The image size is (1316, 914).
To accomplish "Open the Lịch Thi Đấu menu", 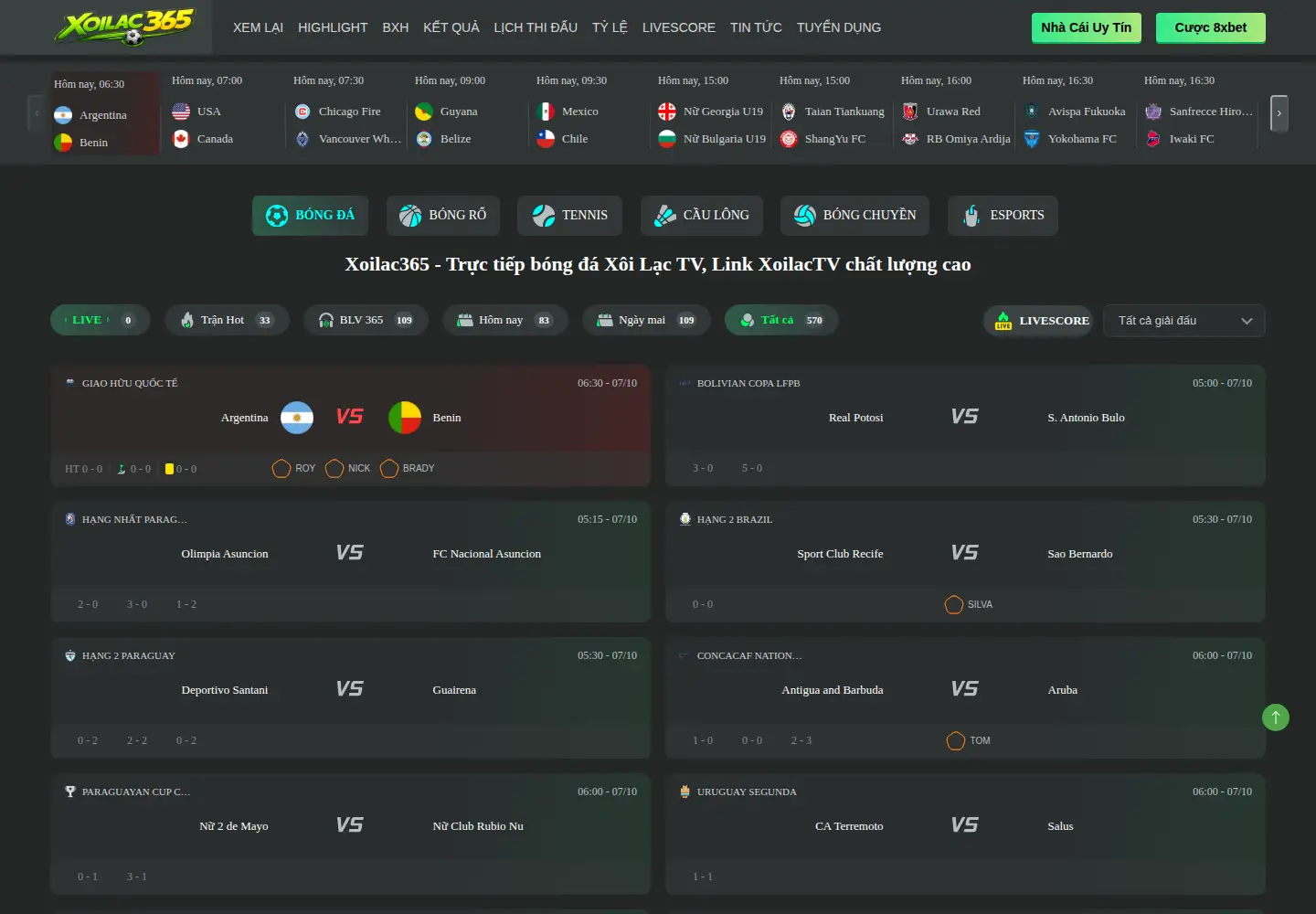I will click(x=536, y=27).
